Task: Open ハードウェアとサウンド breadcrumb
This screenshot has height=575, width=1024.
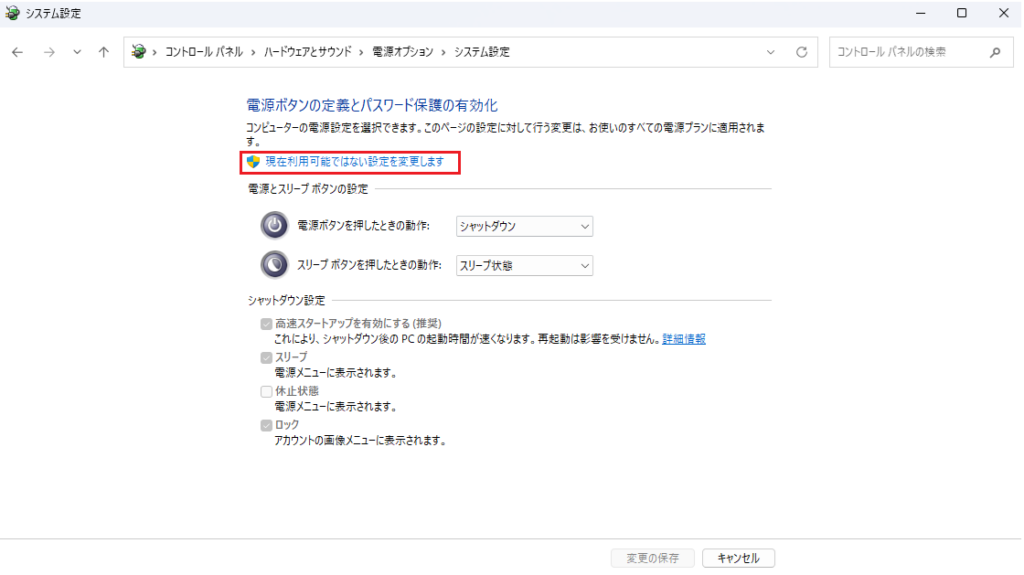Action: [x=308, y=52]
